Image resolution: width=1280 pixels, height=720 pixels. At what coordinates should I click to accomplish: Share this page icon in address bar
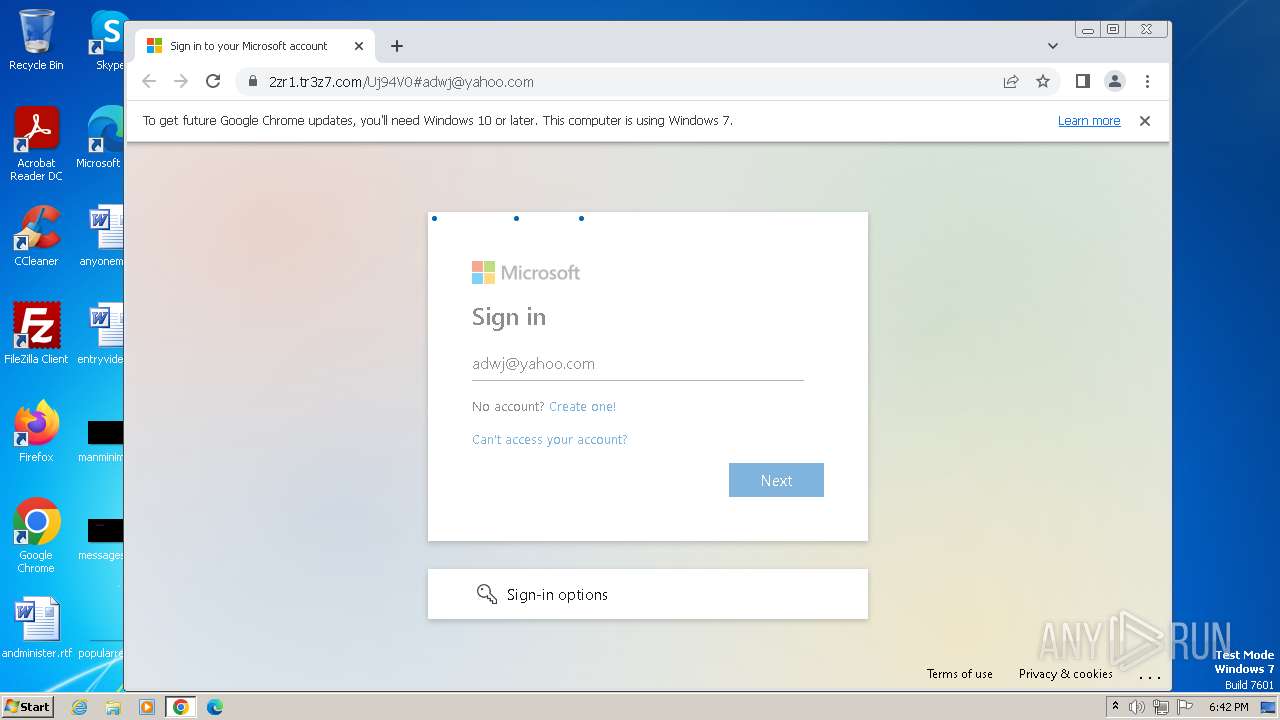coord(1011,81)
